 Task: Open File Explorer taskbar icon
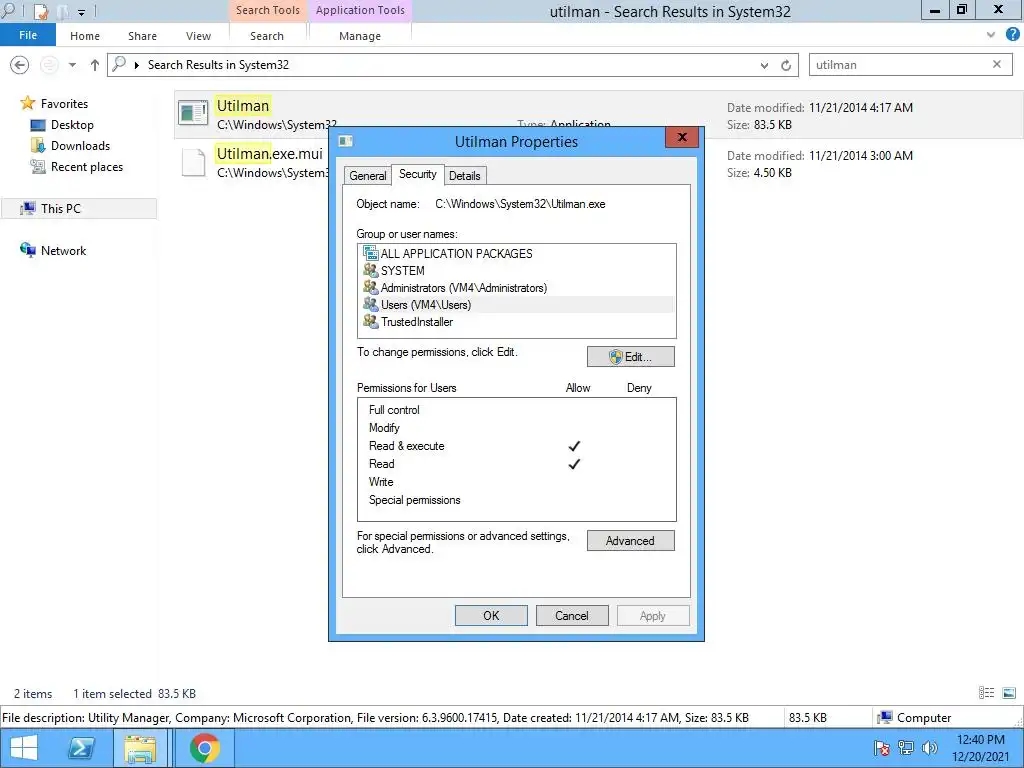point(140,748)
